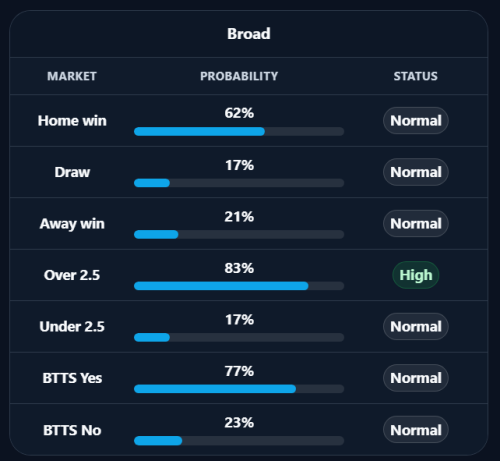
Task: Click the Normal badge for Away win
Action: tap(416, 223)
